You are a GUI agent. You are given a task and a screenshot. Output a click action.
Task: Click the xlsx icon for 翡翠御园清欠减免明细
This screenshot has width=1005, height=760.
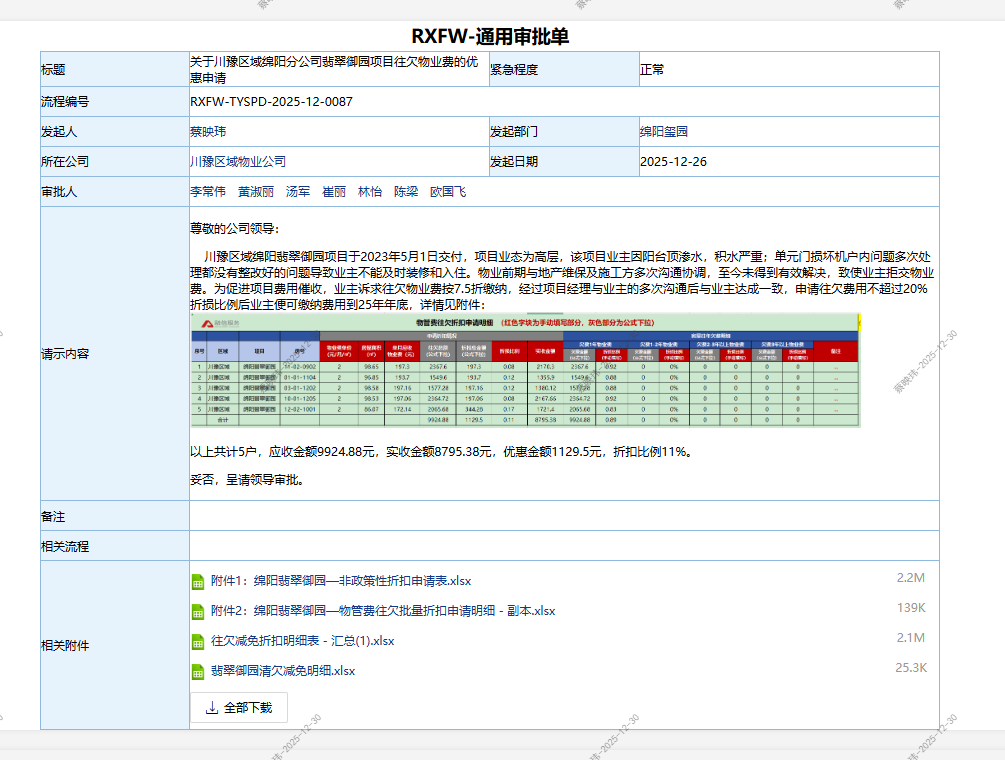197,671
